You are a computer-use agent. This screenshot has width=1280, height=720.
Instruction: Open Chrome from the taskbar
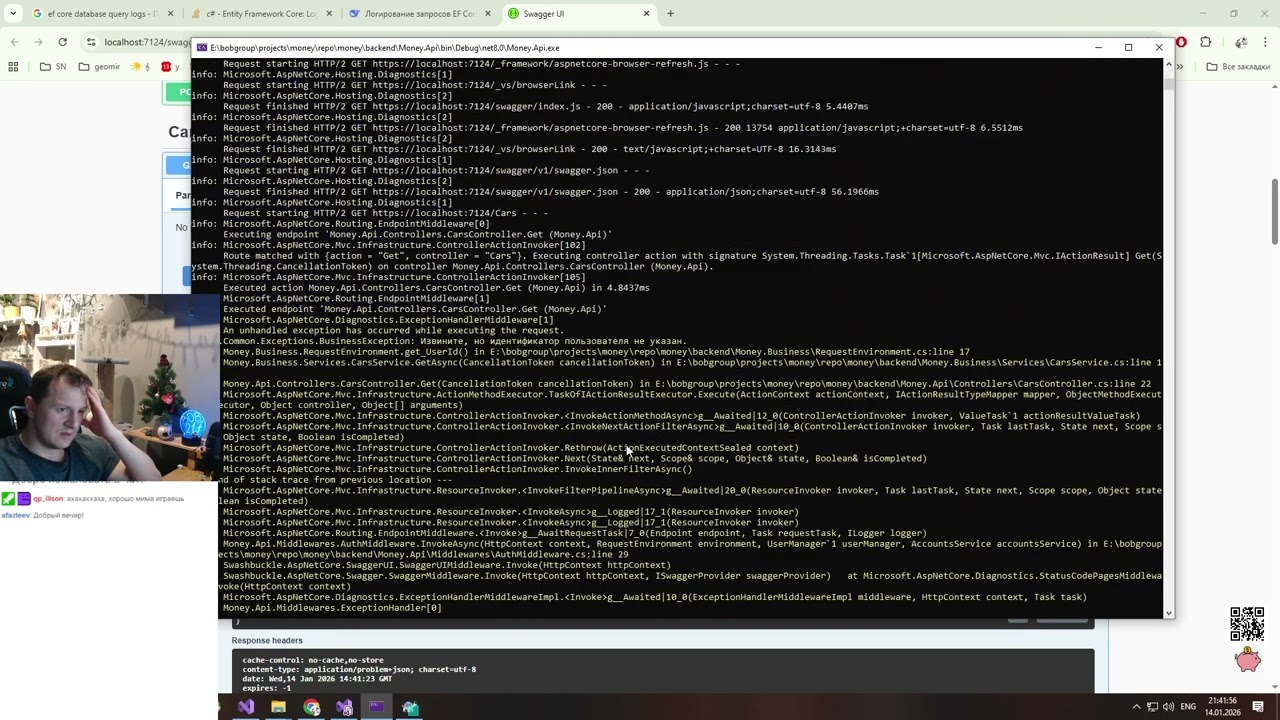pyautogui.click(x=312, y=707)
